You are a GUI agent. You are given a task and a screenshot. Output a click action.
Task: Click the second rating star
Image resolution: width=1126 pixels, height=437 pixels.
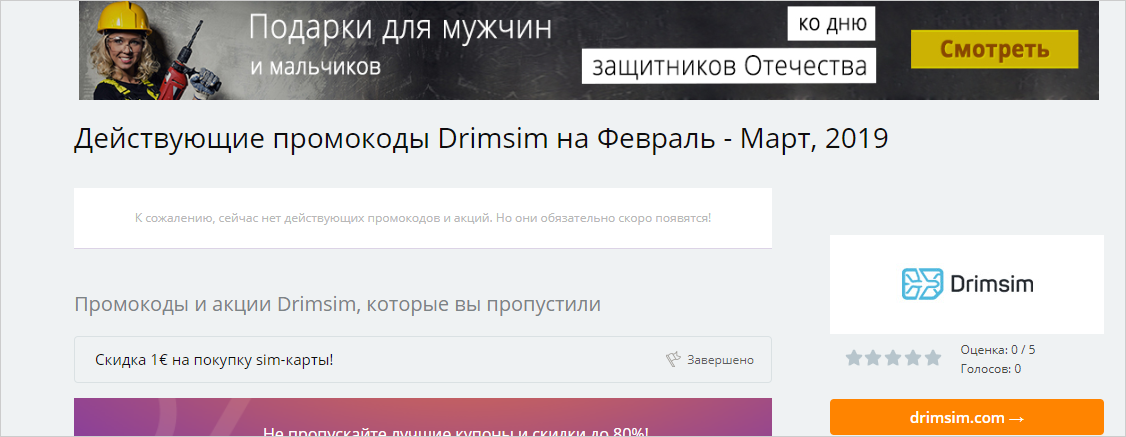click(x=874, y=358)
